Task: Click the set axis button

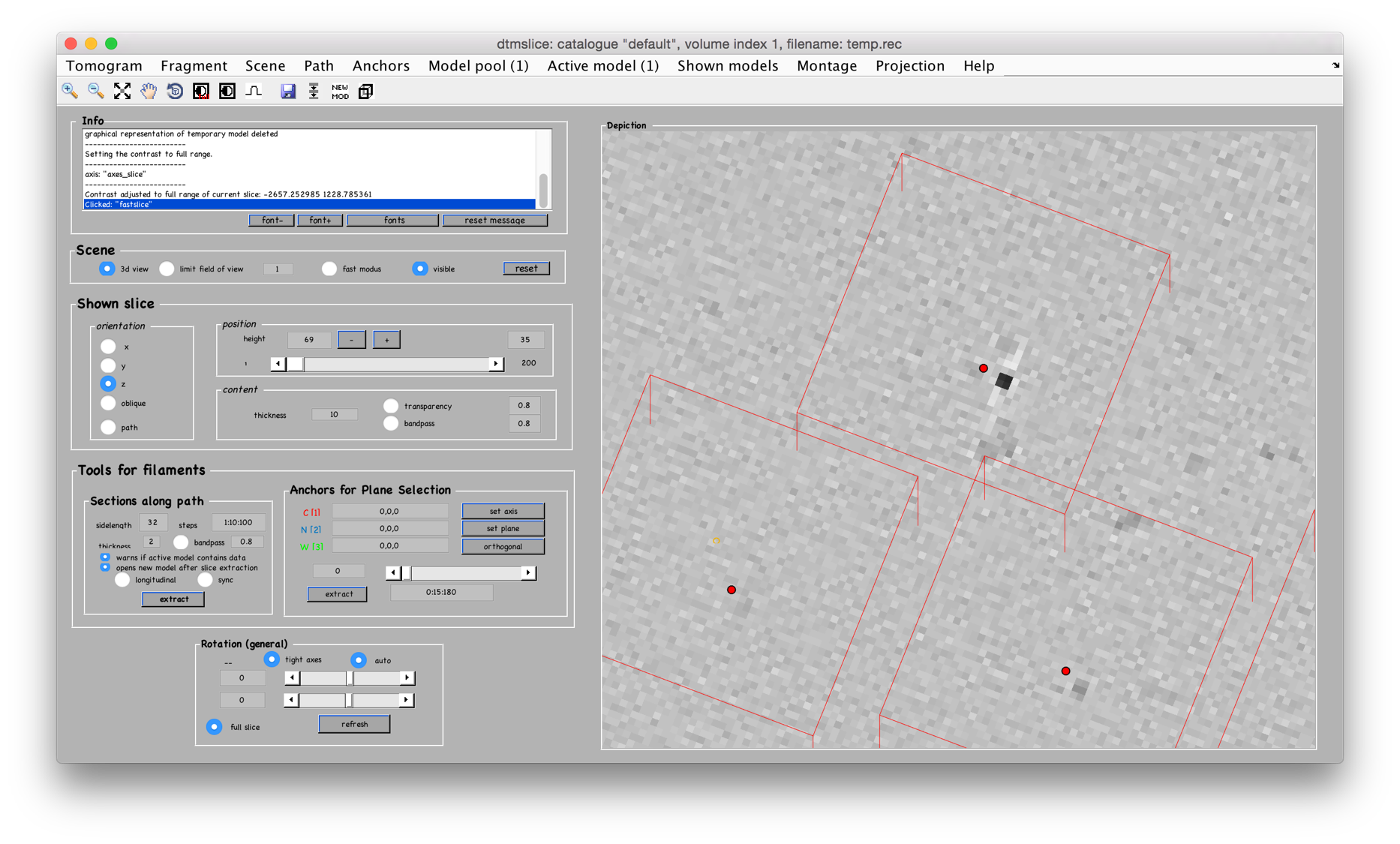Action: click(503, 511)
